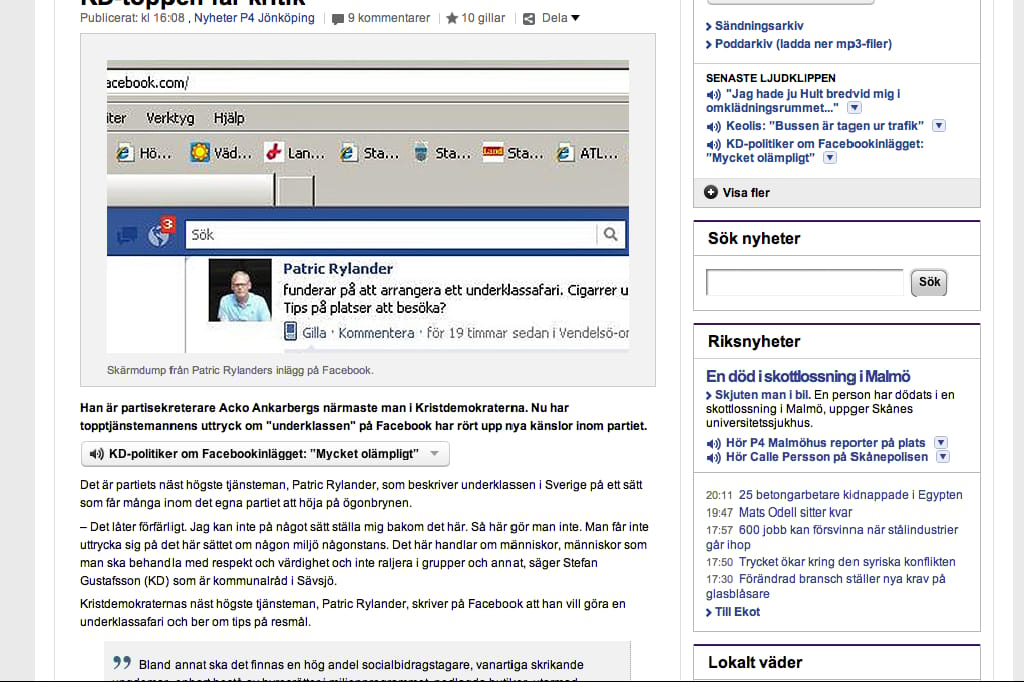1024x682 pixels.
Task: Expand options for 'Jag hade ju Hult' clip
Action: pyautogui.click(x=854, y=108)
